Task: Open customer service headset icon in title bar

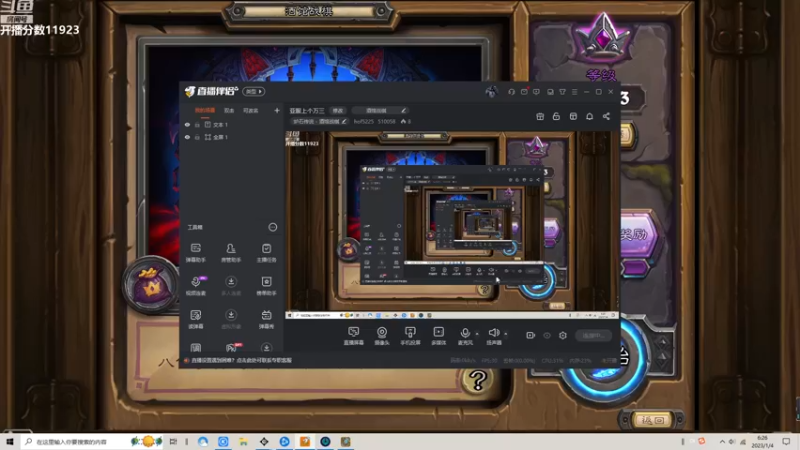Action: 511,92
